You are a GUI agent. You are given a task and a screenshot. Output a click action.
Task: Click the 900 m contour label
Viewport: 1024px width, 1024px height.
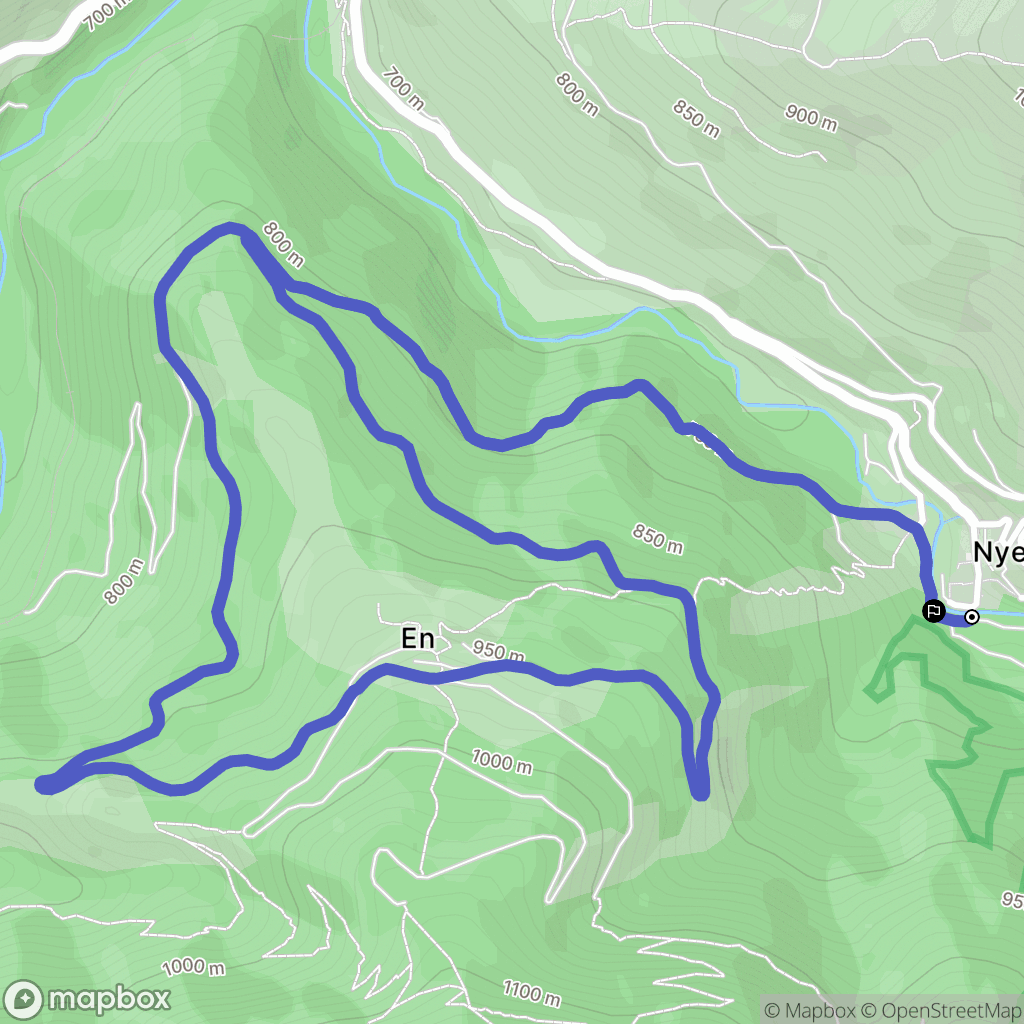[811, 118]
